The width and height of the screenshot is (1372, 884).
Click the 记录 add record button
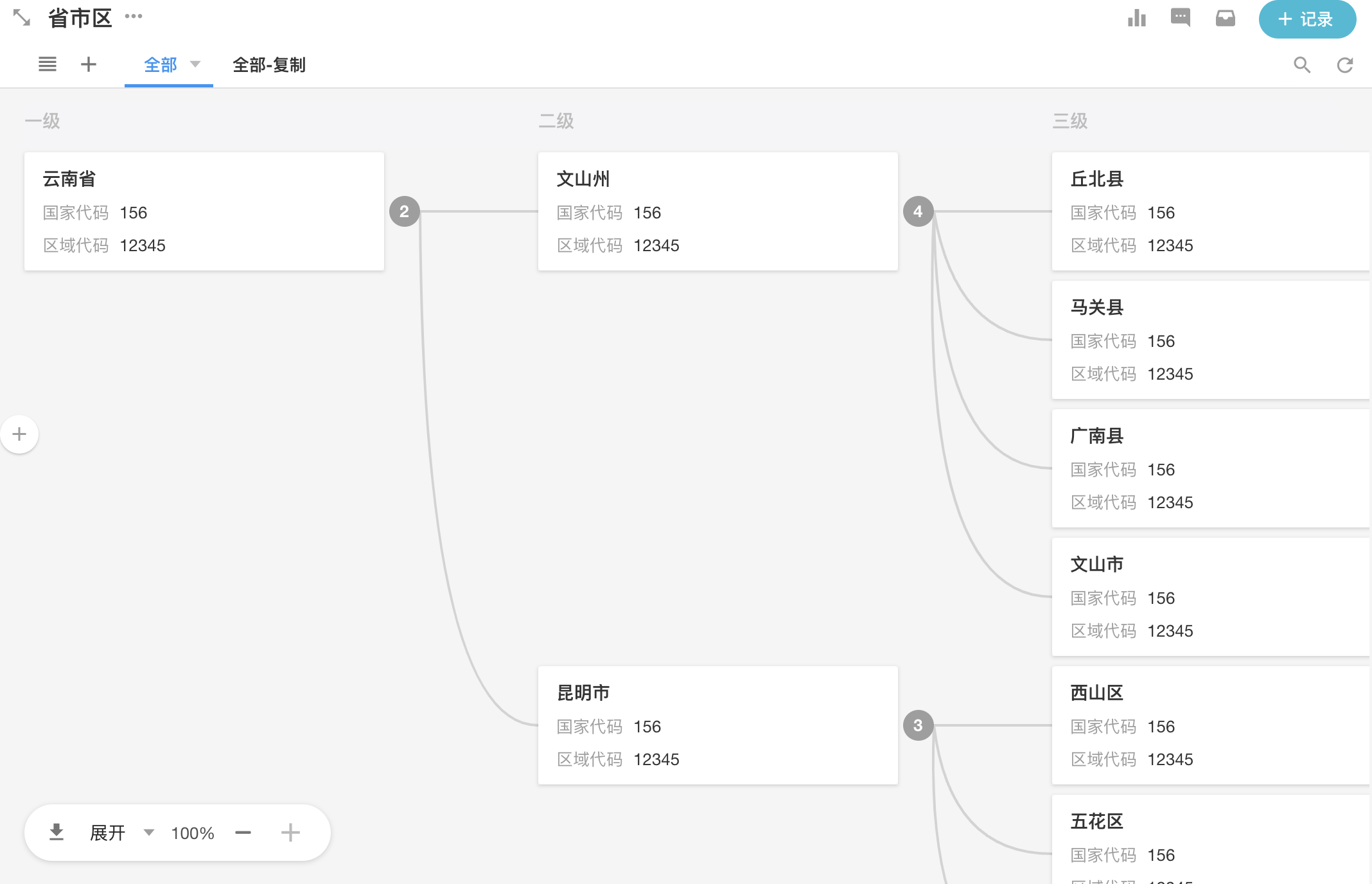[1306, 19]
